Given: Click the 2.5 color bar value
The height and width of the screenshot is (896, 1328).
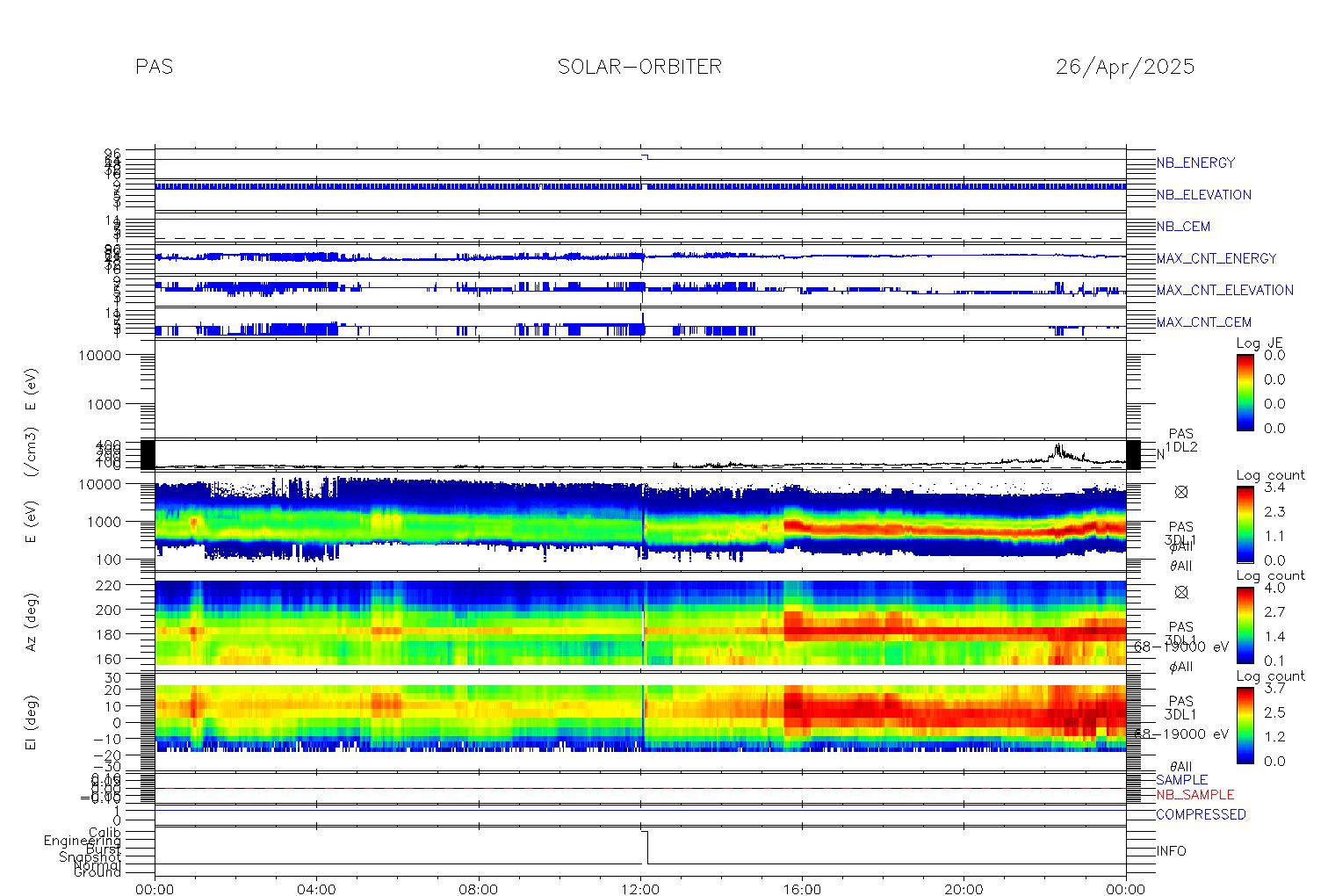Looking at the screenshot, I should (x=1274, y=712).
